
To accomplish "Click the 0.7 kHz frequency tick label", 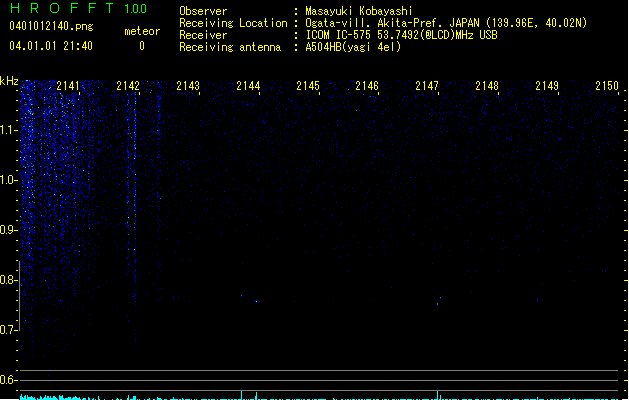I will 8,330.
